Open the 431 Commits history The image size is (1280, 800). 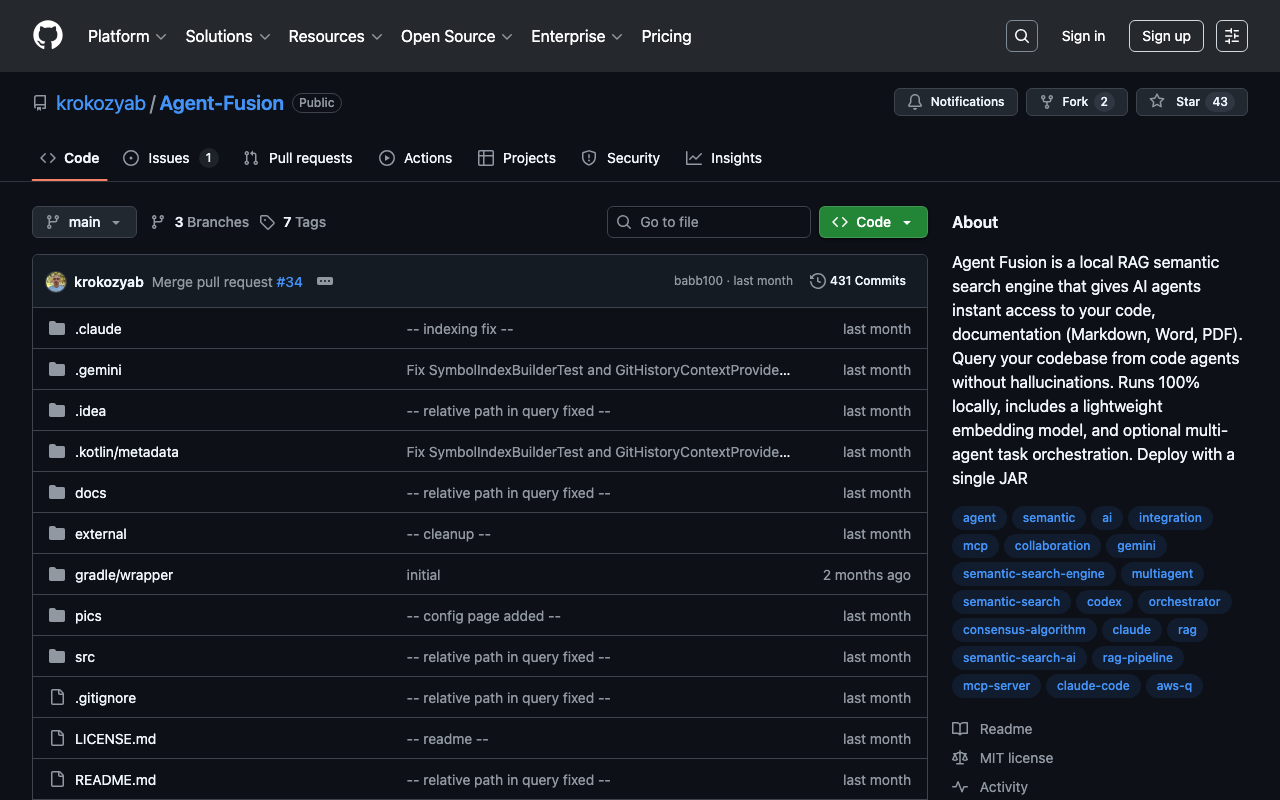[x=858, y=281]
